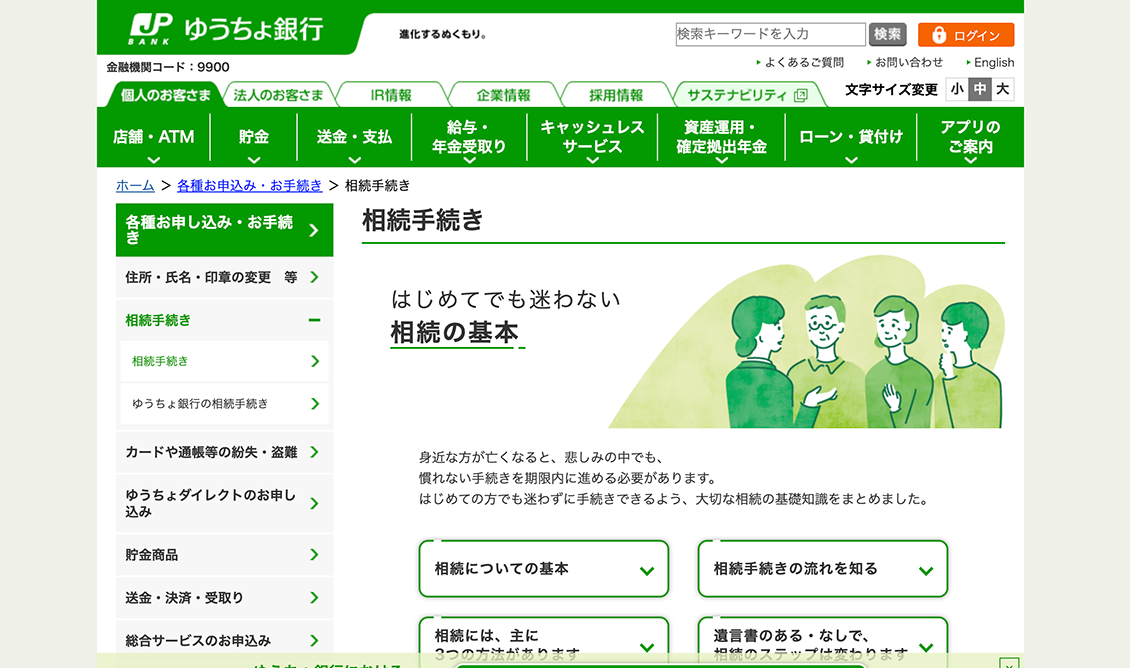Click the 相続の基本 banner title

pyautogui.click(x=455, y=332)
